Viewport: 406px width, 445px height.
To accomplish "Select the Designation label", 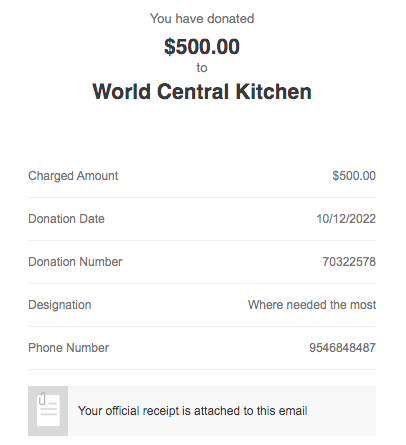I will click(x=60, y=305).
